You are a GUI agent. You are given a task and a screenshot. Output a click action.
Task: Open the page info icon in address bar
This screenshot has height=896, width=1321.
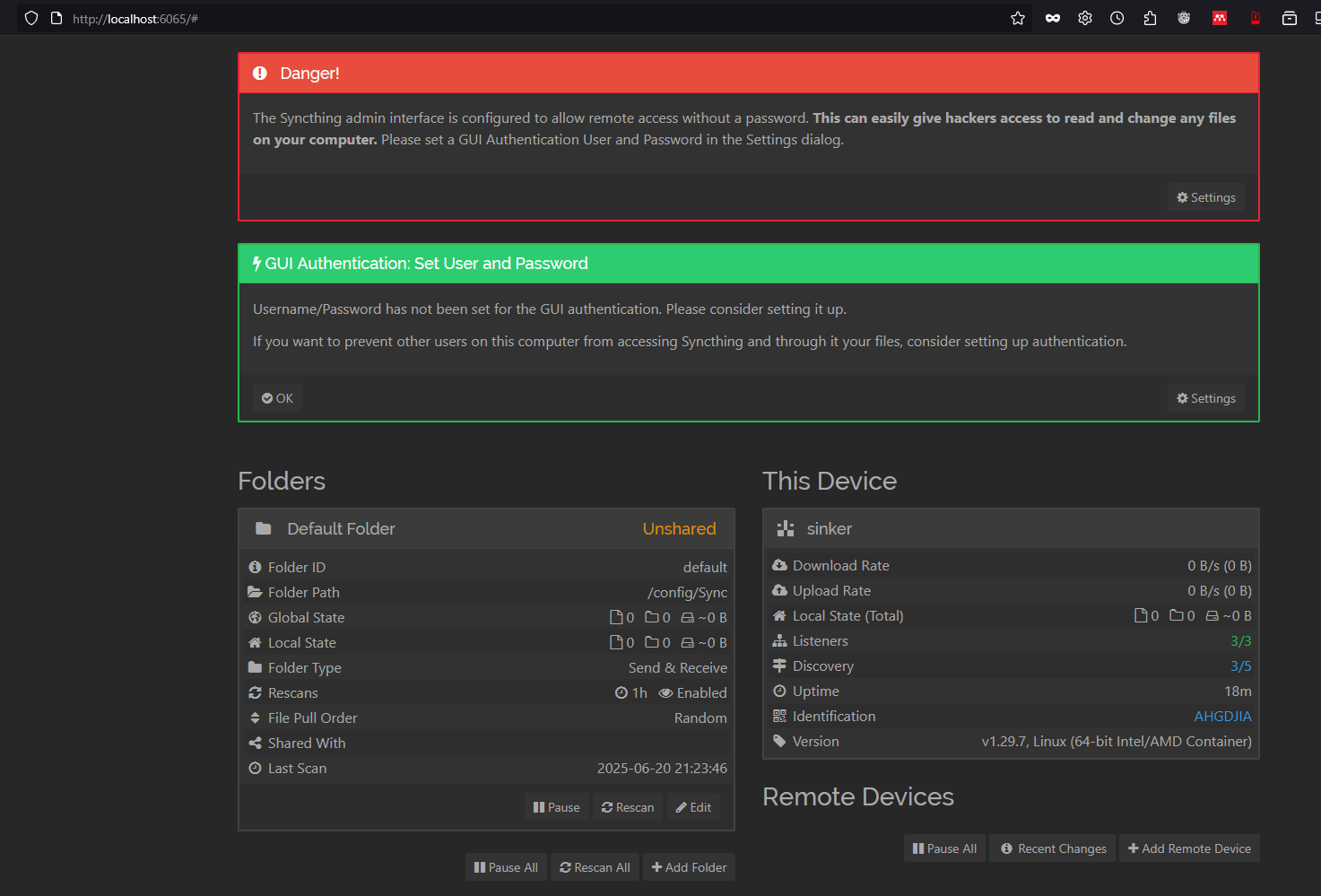56,18
